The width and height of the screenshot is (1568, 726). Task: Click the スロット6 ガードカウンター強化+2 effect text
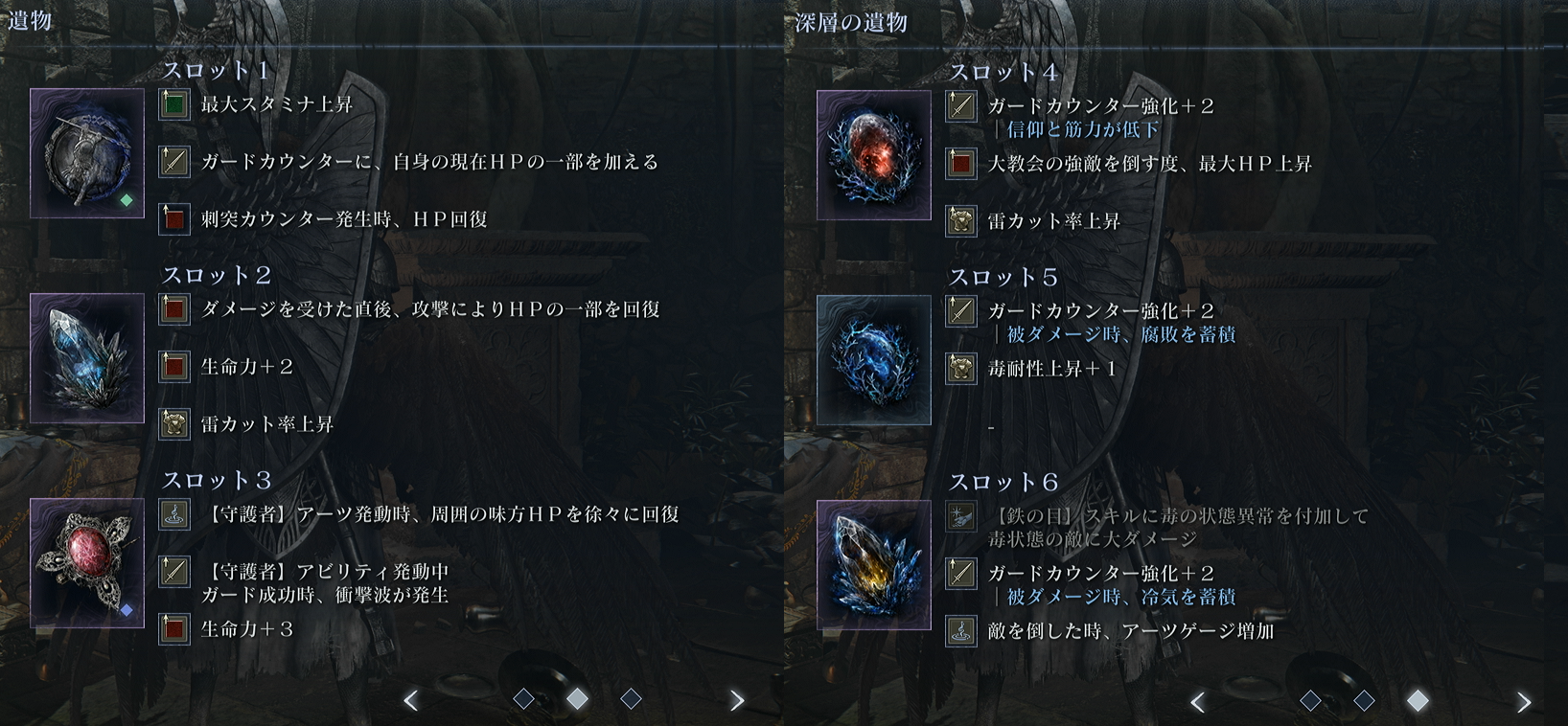tap(1101, 574)
